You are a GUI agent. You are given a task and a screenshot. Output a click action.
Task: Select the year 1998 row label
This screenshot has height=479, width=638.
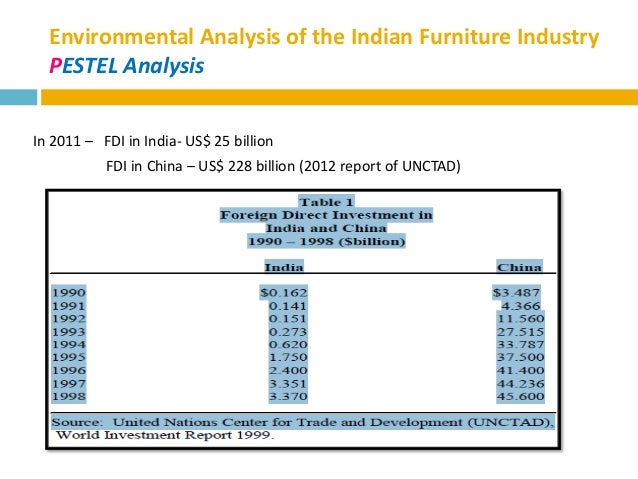click(69, 396)
